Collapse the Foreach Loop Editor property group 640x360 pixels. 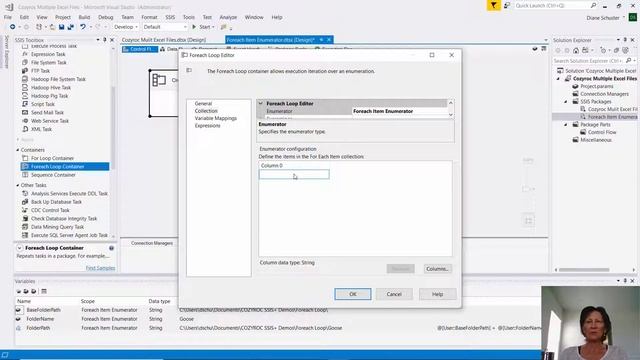[261, 103]
